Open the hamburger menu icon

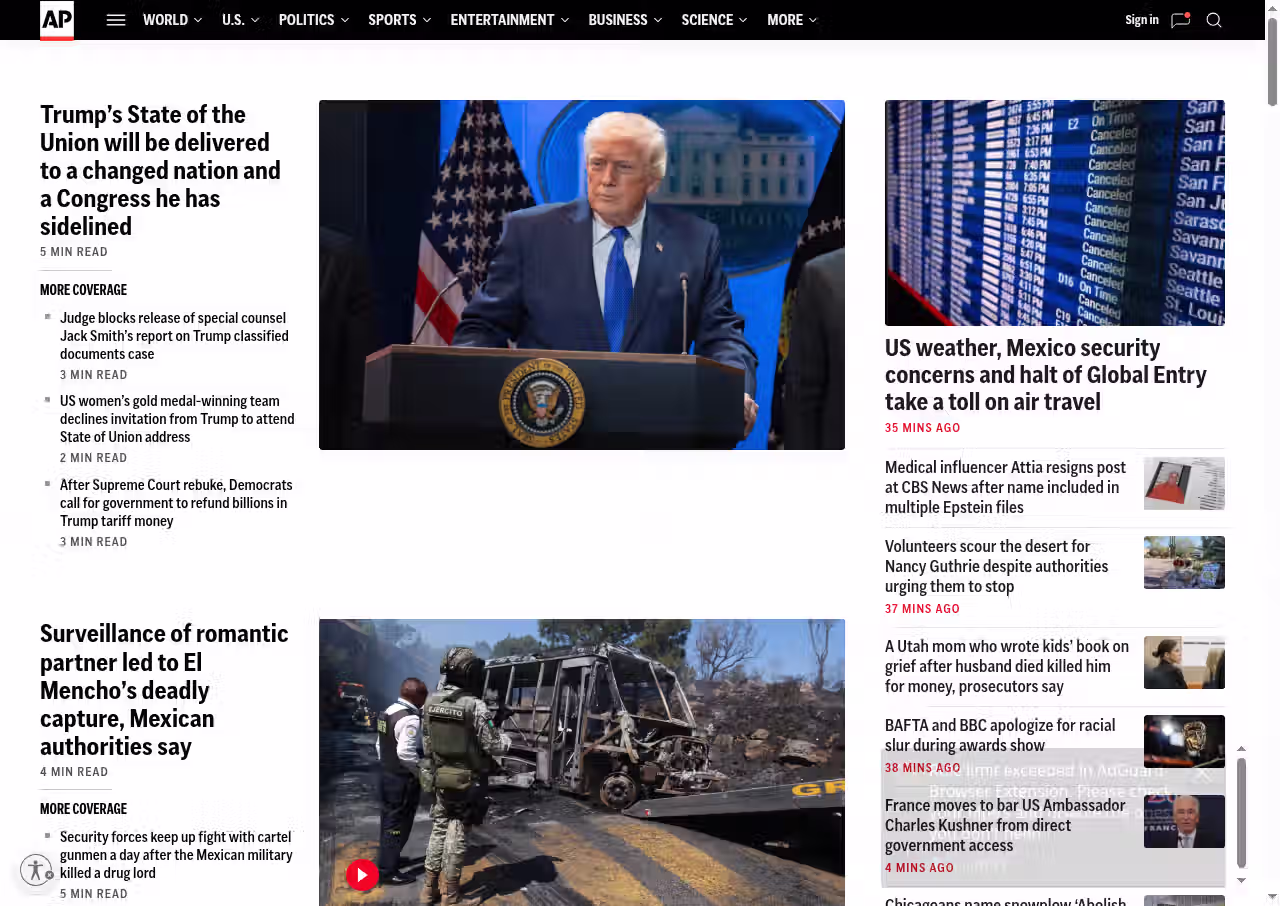116,20
